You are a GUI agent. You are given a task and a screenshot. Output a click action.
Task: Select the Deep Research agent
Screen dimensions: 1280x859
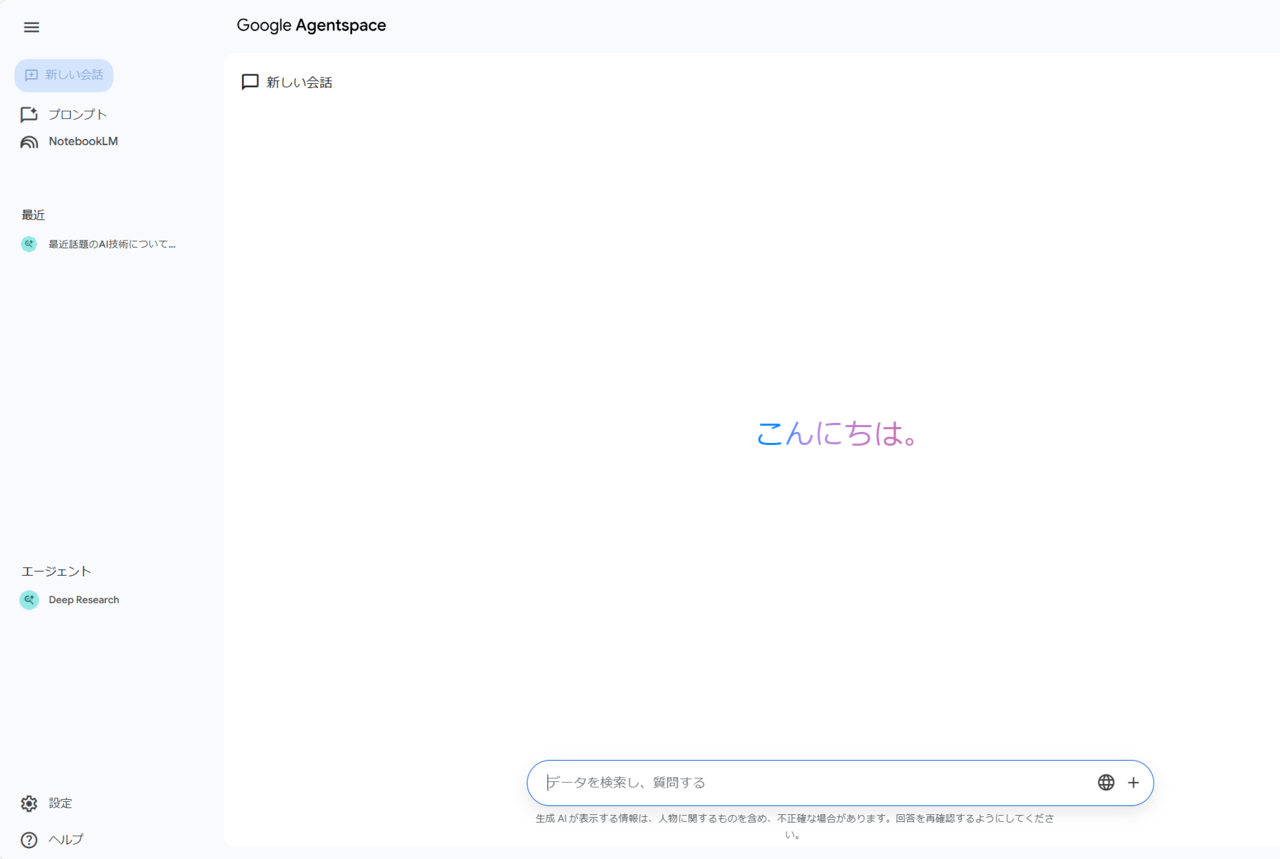pos(70,600)
